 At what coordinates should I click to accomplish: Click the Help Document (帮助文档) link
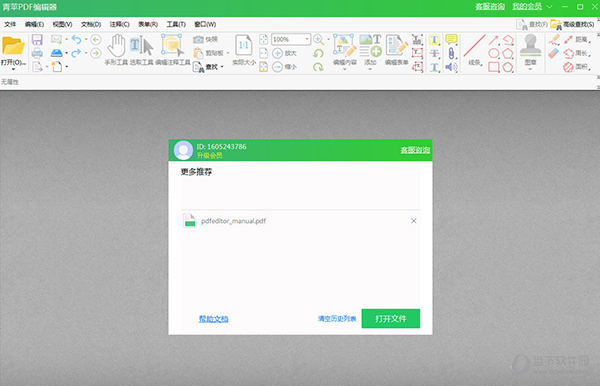pos(214,319)
